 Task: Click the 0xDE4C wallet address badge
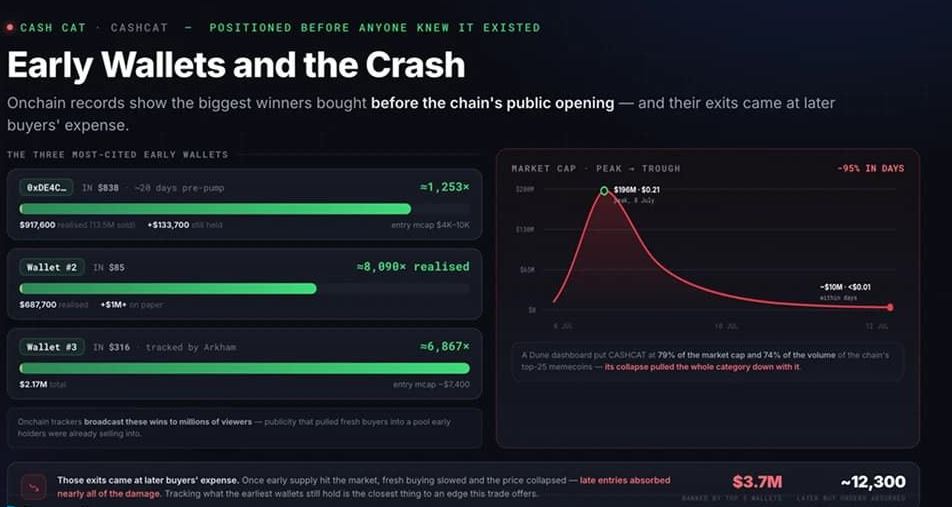(x=46, y=188)
